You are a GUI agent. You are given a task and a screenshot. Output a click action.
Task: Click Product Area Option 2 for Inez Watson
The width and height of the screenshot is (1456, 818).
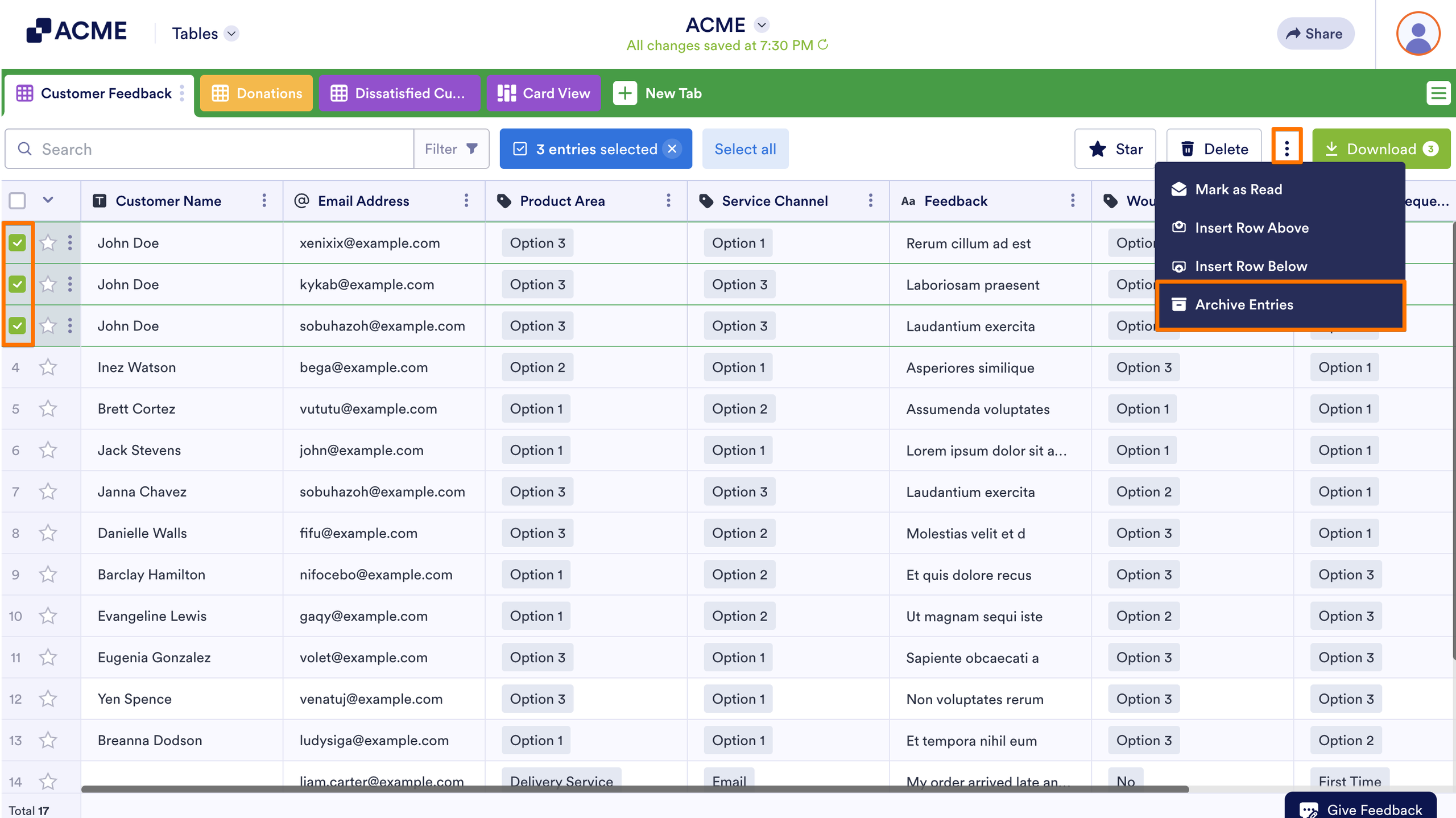coord(537,367)
